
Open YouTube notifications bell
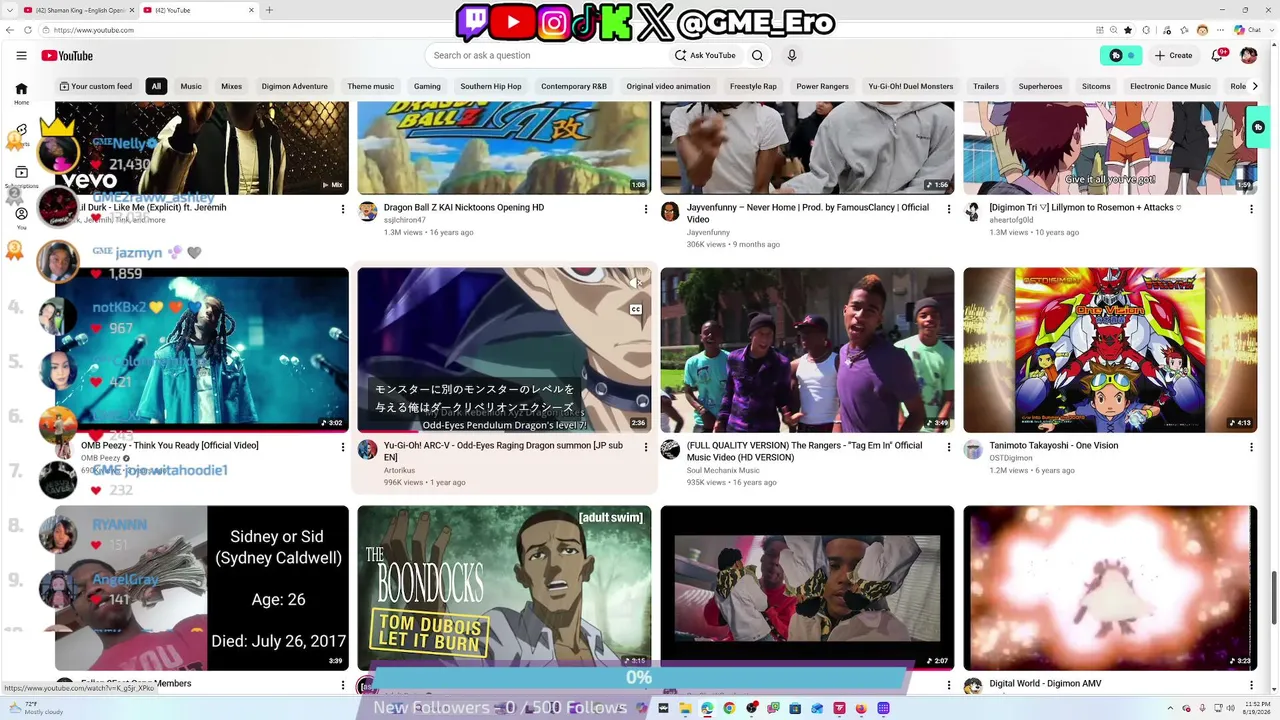(1218, 56)
